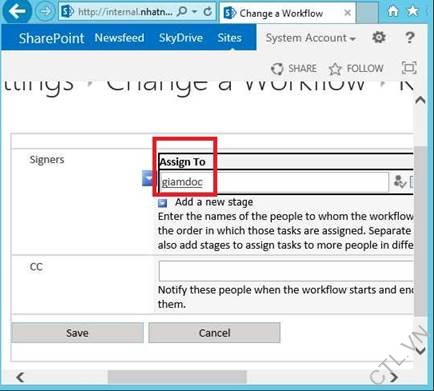The width and height of the screenshot is (434, 391).
Task: Click the Signers row label
Action: click(x=47, y=159)
